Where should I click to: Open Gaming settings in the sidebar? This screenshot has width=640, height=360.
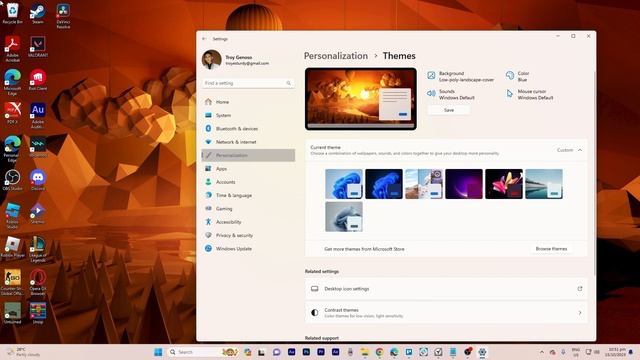point(248,209)
